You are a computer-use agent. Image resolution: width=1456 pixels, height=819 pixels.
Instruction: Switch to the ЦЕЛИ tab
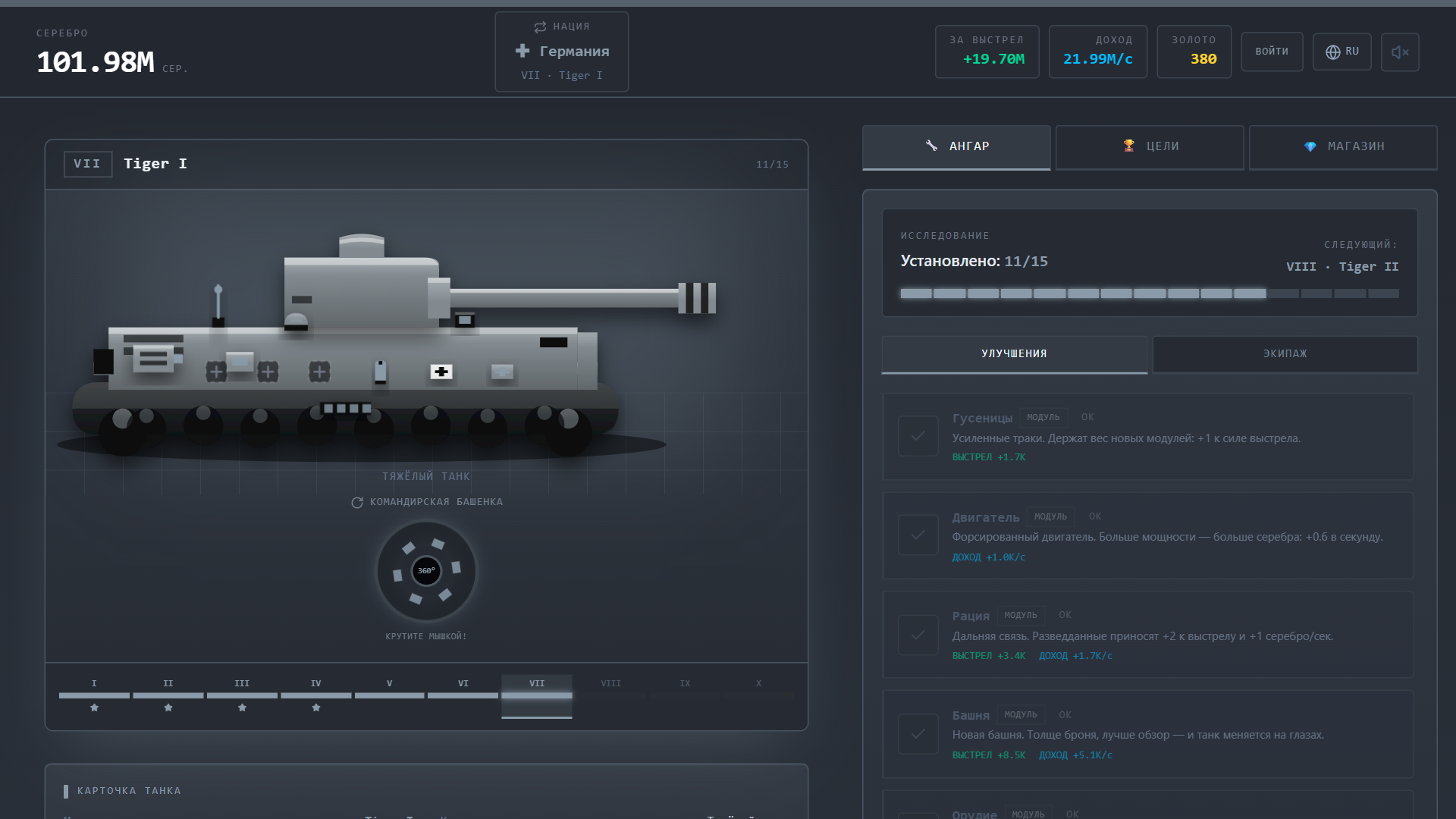[x=1150, y=146]
